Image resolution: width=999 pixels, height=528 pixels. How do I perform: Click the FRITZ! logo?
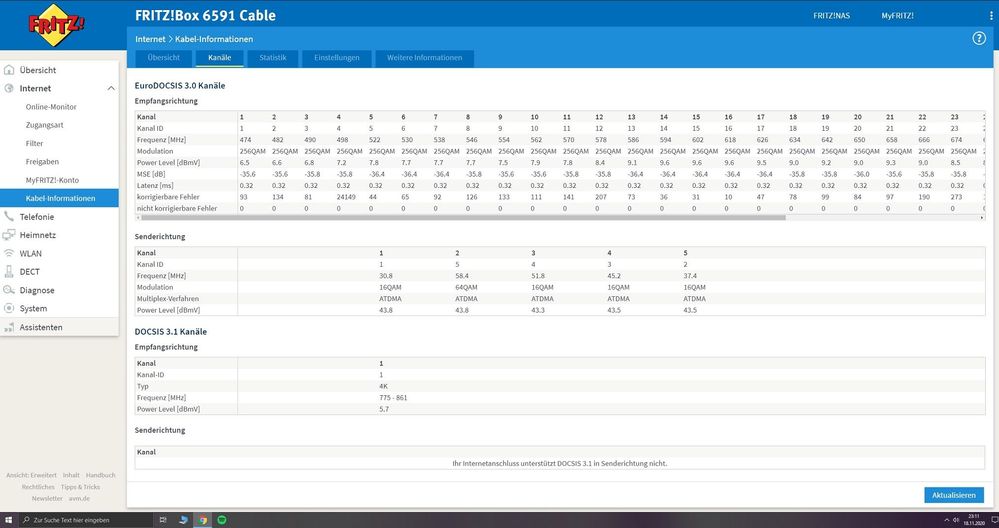point(57,25)
